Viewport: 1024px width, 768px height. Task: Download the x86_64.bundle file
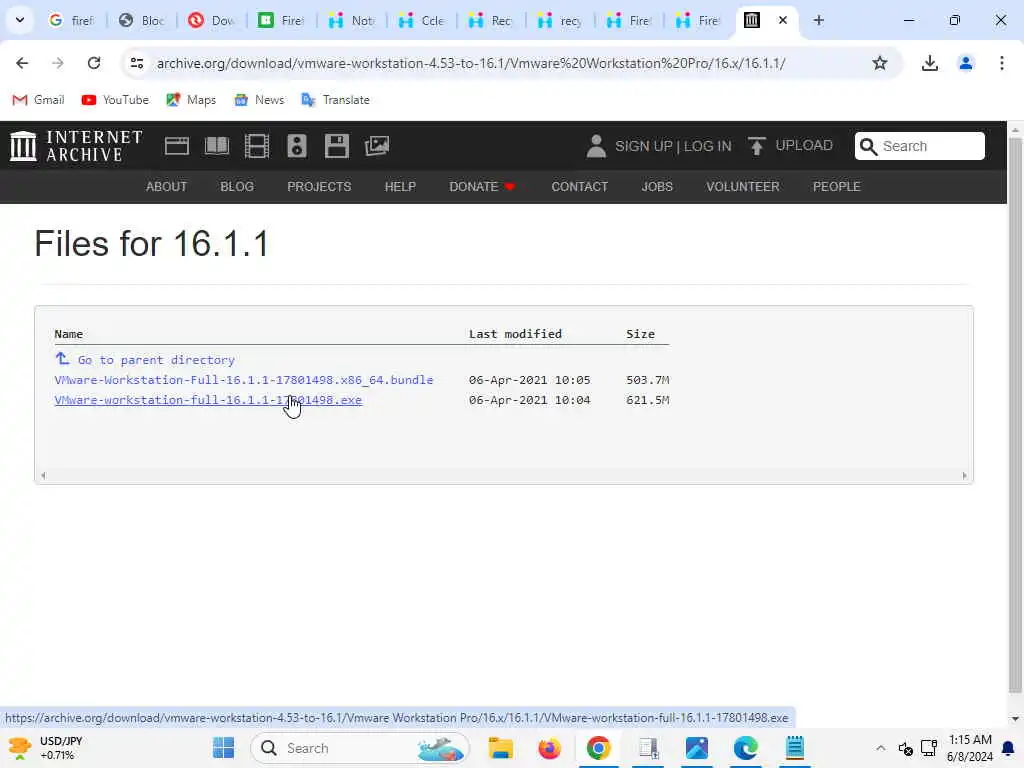pos(244,379)
